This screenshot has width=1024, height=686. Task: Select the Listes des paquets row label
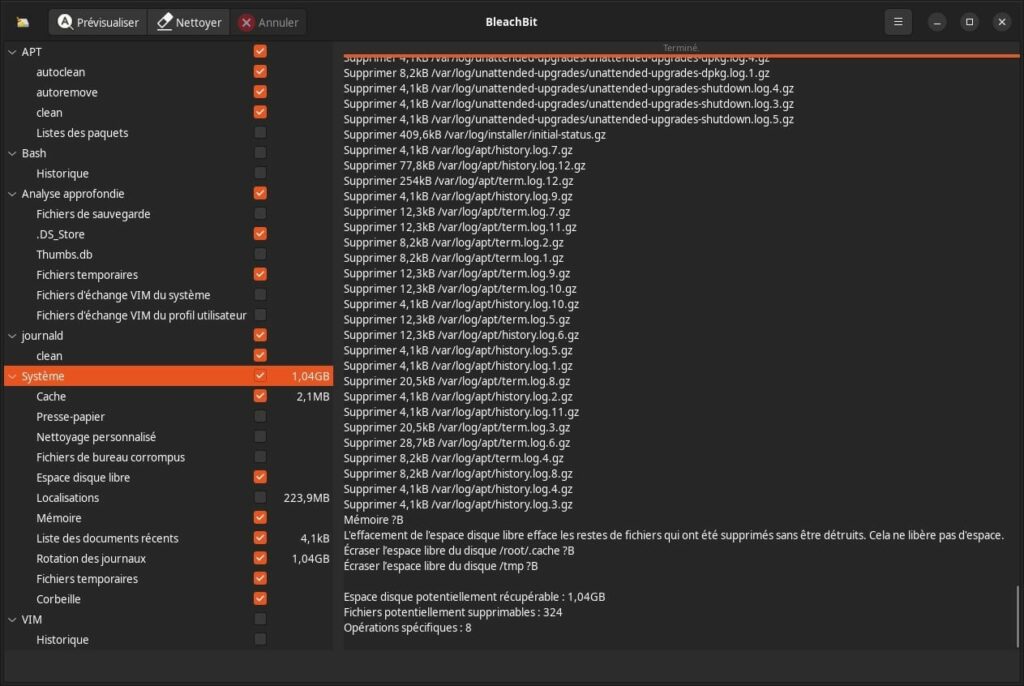coord(82,133)
